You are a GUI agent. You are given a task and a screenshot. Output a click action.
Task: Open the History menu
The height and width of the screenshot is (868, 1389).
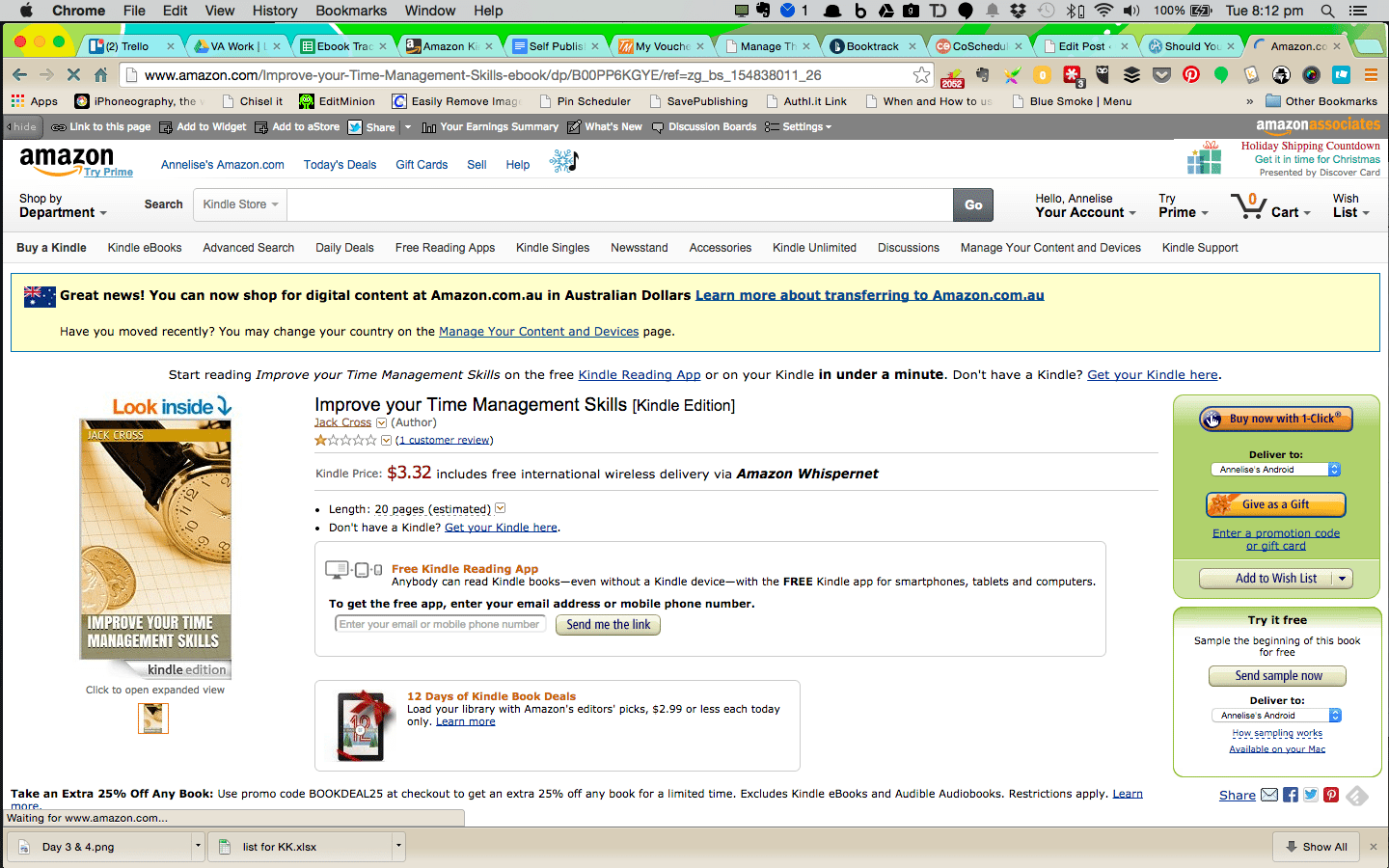point(275,11)
